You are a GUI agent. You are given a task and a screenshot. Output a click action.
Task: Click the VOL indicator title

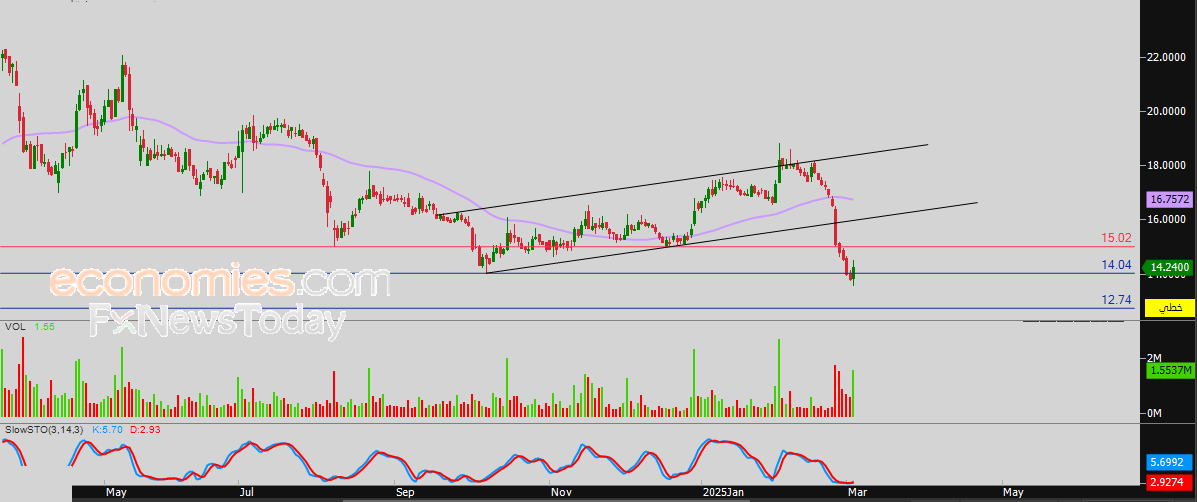pyautogui.click(x=15, y=327)
